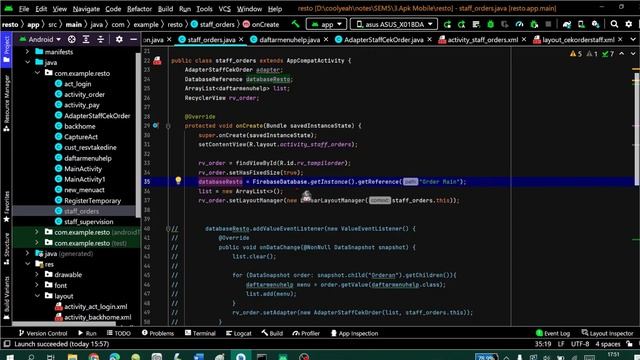Open the Layout Inspector
This screenshot has height=360, width=640.
(x=607, y=333)
